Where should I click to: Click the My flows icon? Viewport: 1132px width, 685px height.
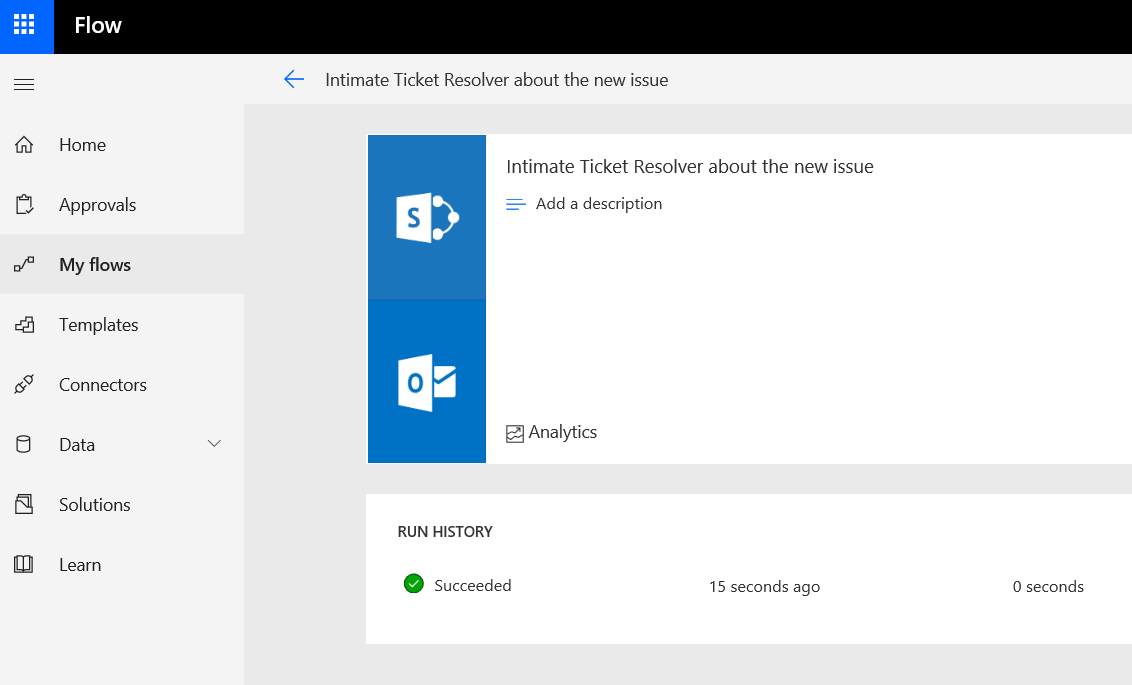coord(24,265)
